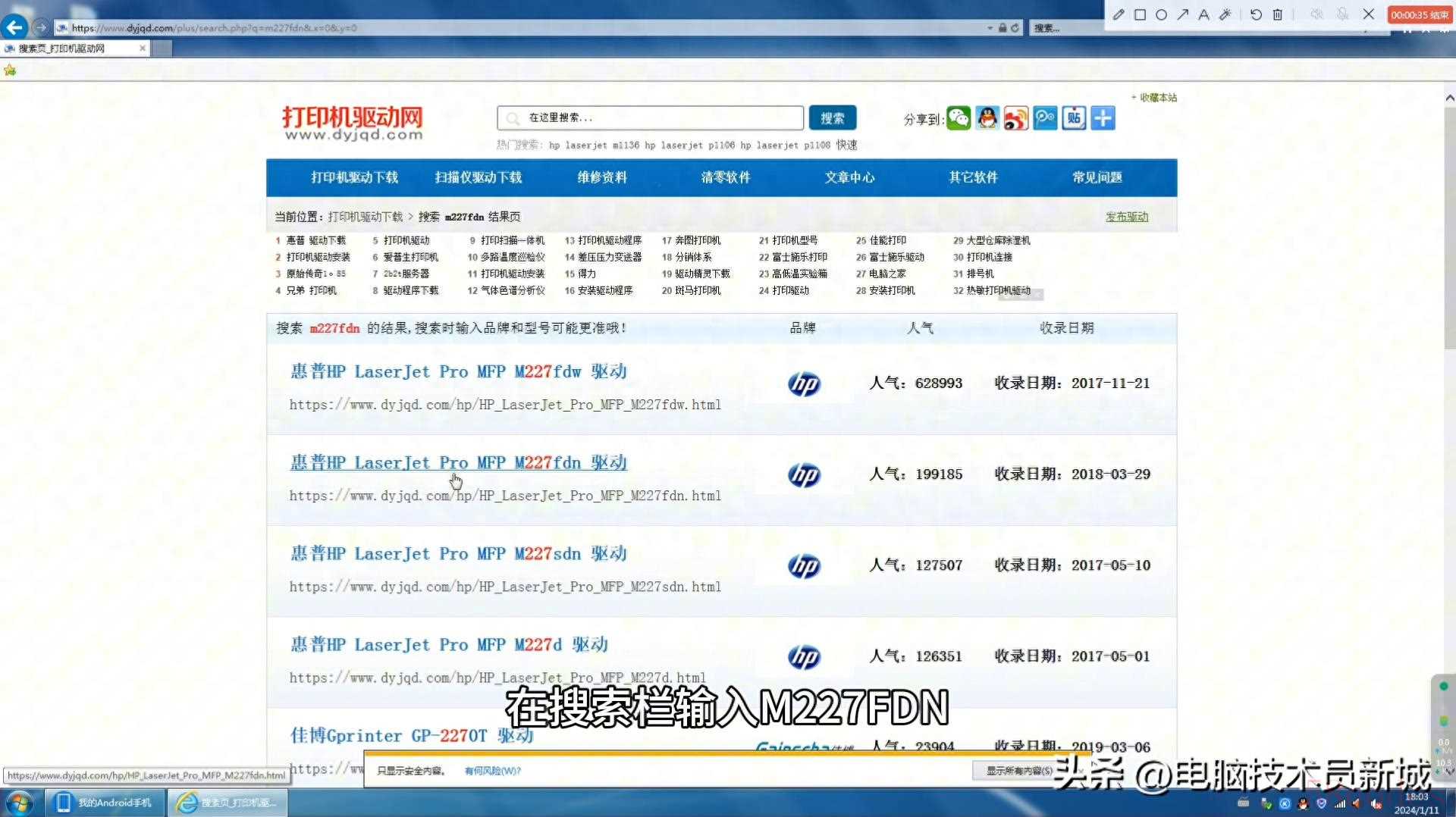
Task: Delete annotations with the trash icon
Action: (x=1278, y=14)
